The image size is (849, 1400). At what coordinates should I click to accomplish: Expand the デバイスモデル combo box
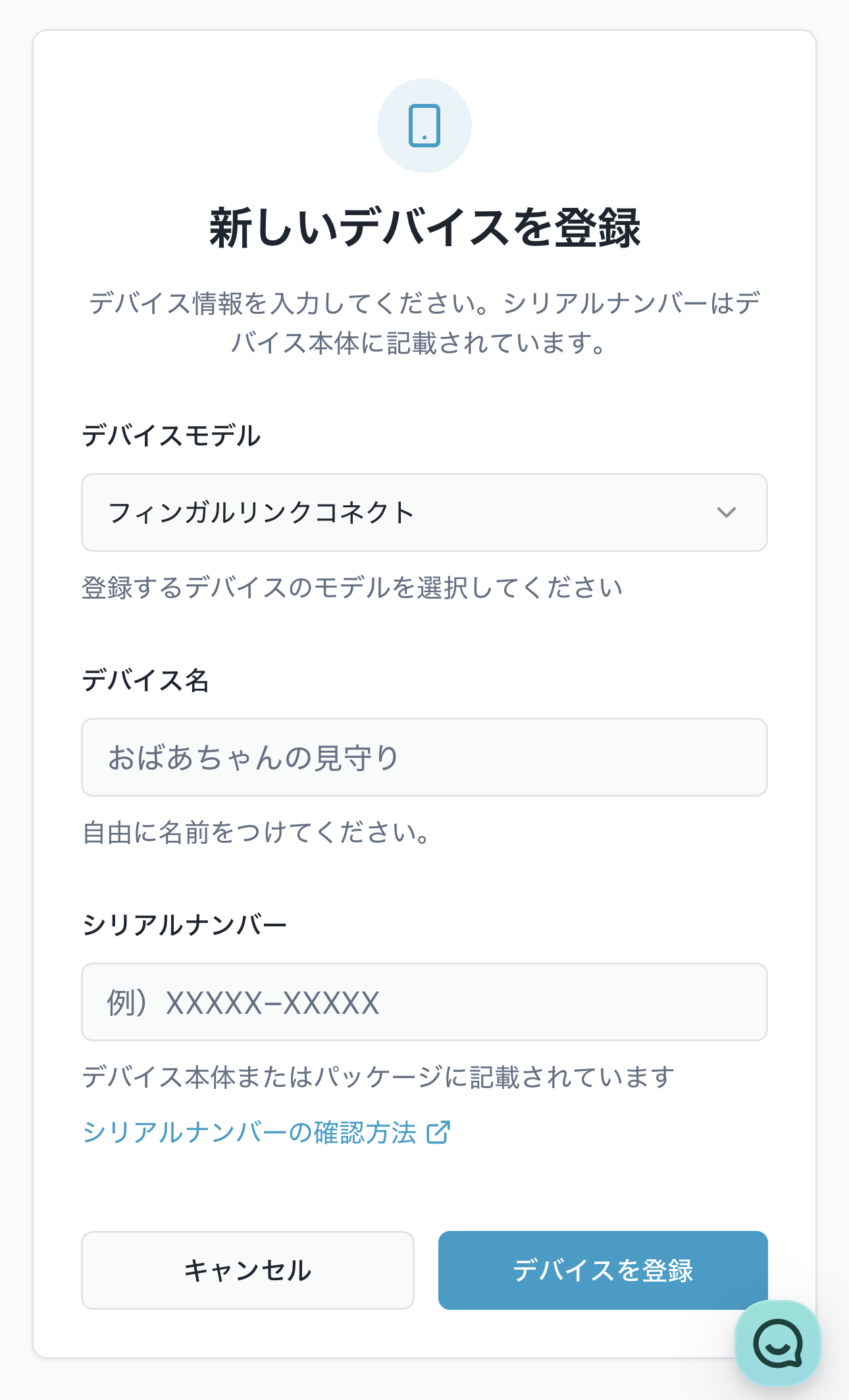coord(424,512)
